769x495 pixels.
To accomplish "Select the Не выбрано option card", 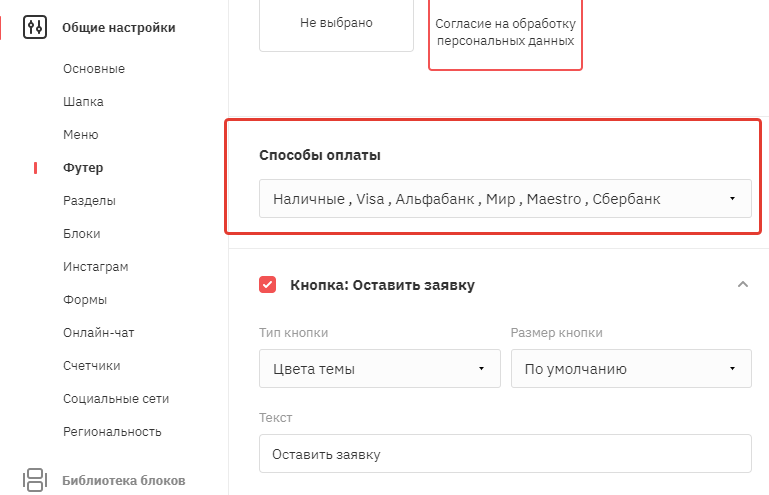I will 336,24.
